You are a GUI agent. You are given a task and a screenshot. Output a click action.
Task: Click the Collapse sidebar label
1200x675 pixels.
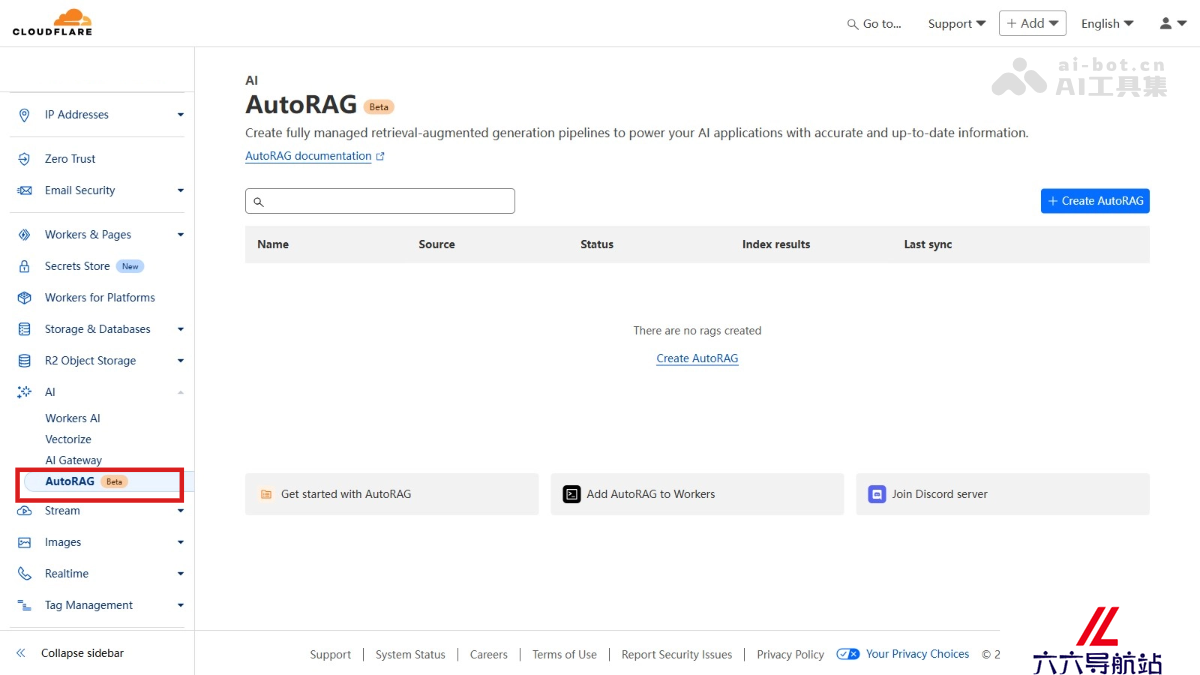[x=82, y=653]
